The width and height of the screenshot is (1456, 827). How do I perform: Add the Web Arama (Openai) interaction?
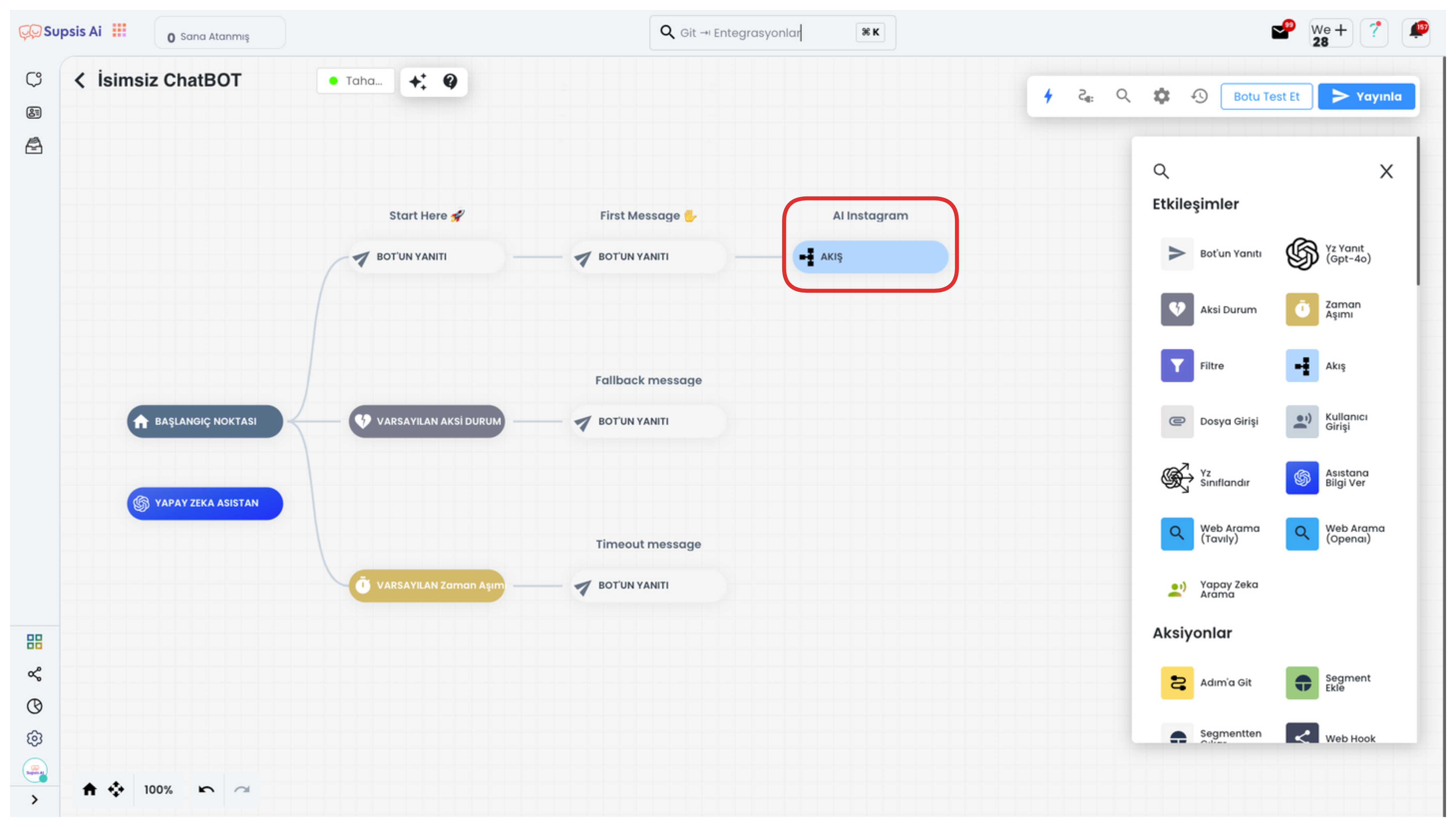[x=1336, y=534]
